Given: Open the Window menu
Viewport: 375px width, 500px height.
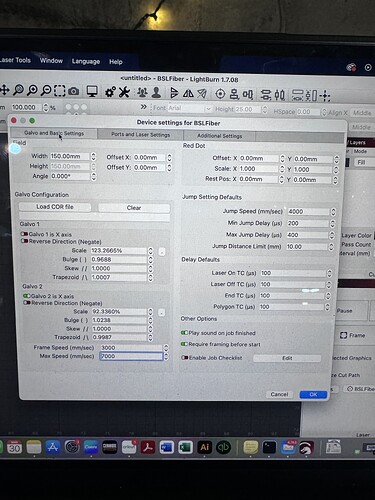Looking at the screenshot, I should point(51,61).
